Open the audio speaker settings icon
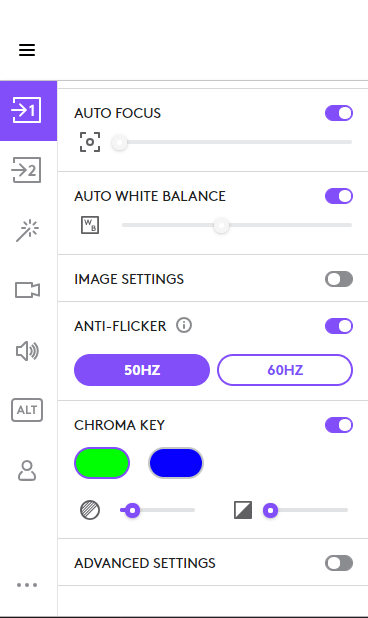368x618 pixels. [27, 351]
